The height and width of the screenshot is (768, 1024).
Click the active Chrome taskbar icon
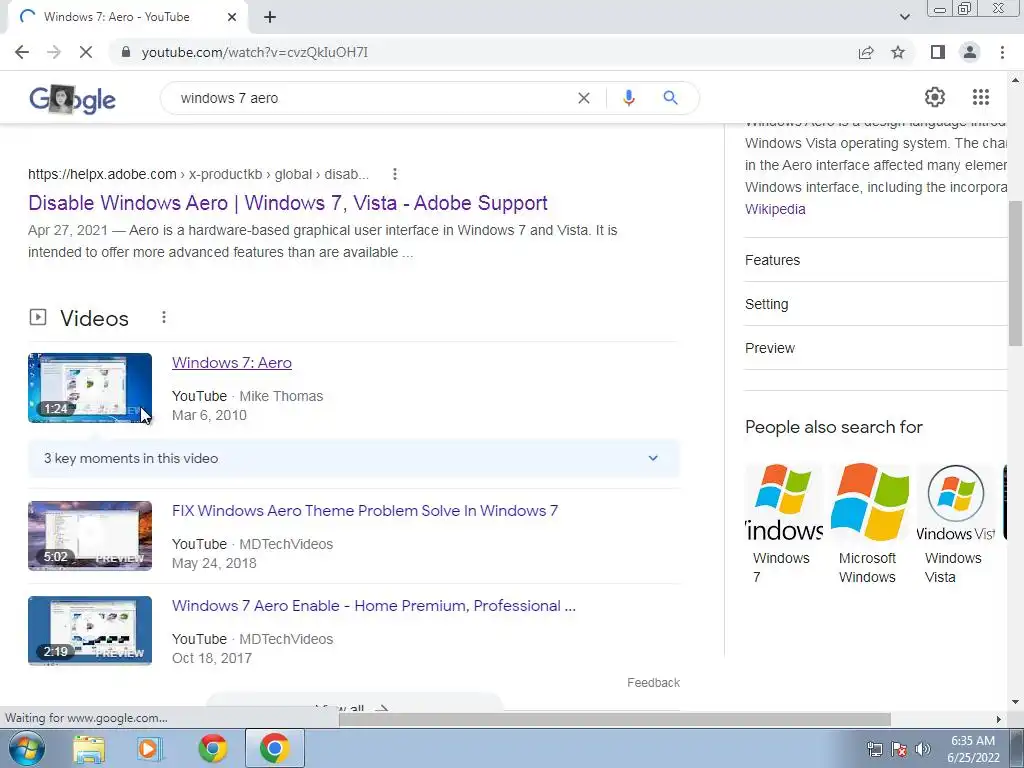tap(274, 748)
